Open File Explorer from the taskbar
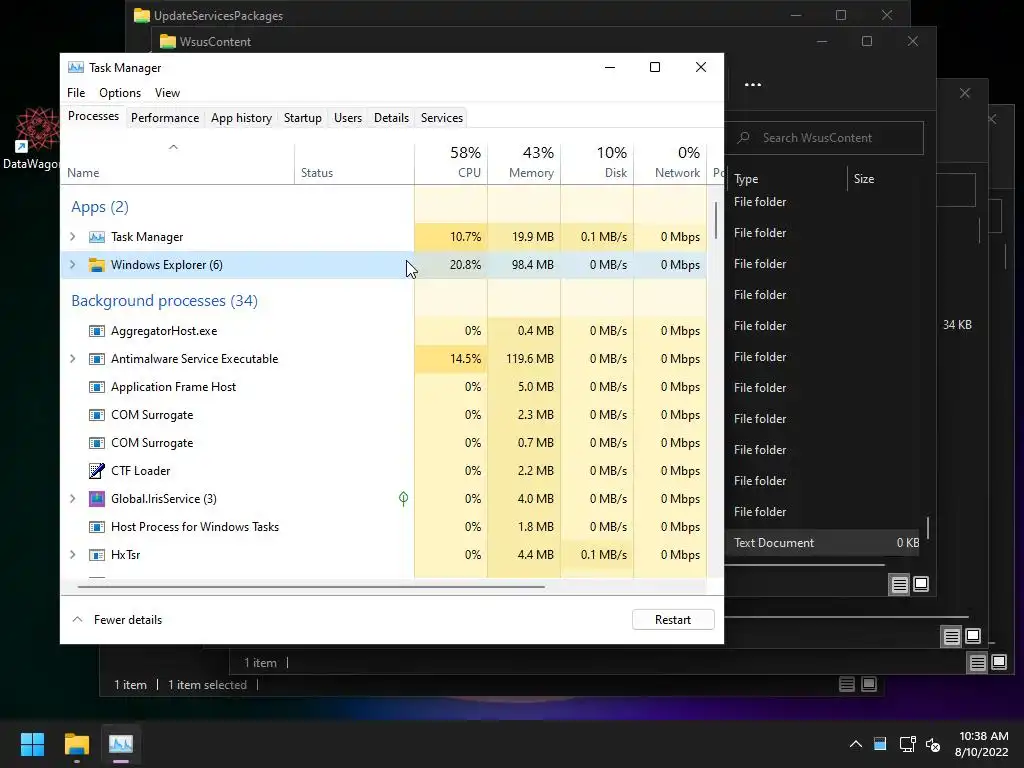 pos(76,744)
